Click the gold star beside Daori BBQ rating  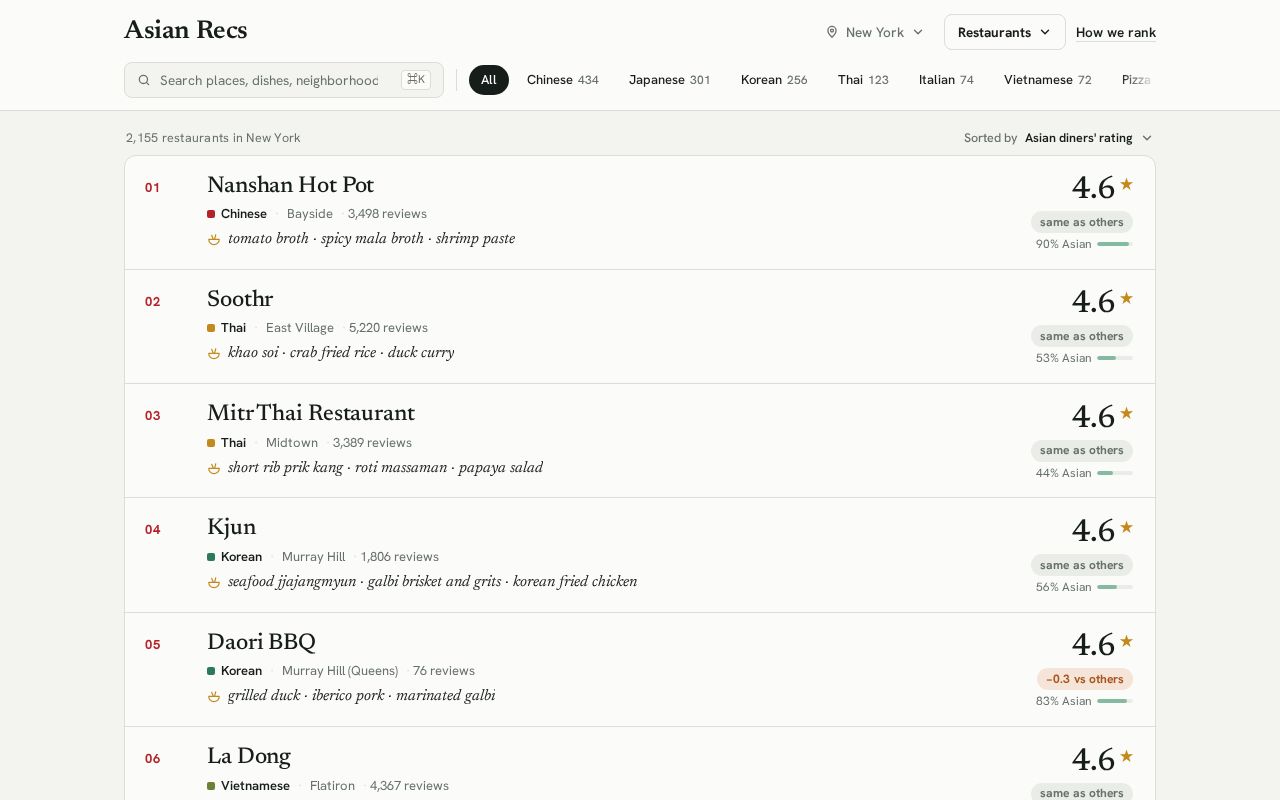coord(1126,641)
